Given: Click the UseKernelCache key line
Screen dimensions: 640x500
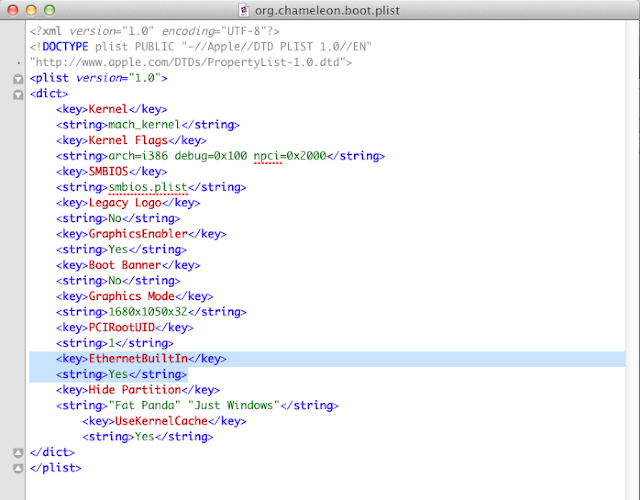Looking at the screenshot, I should pos(164,421).
